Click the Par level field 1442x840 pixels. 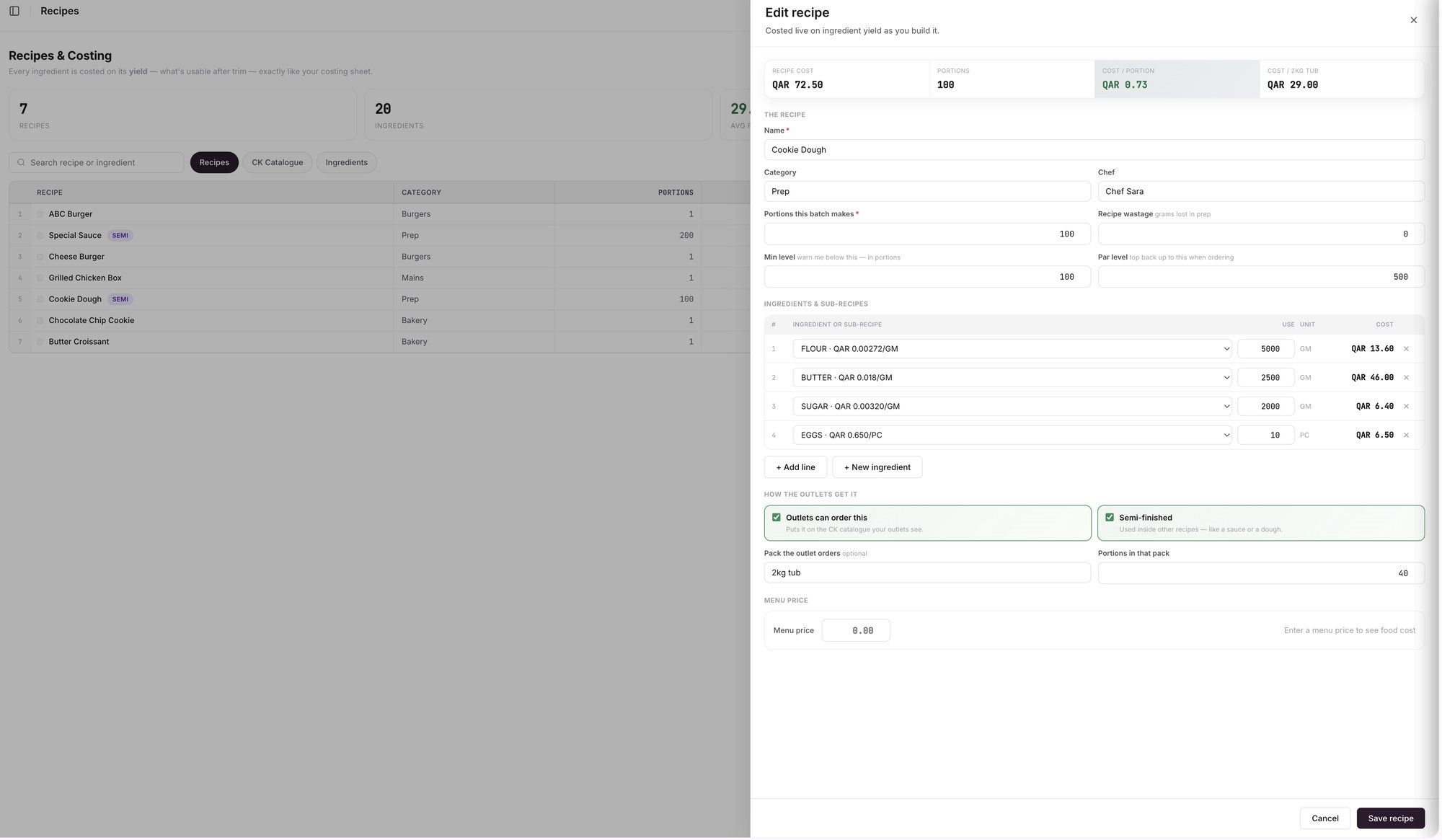point(1261,277)
